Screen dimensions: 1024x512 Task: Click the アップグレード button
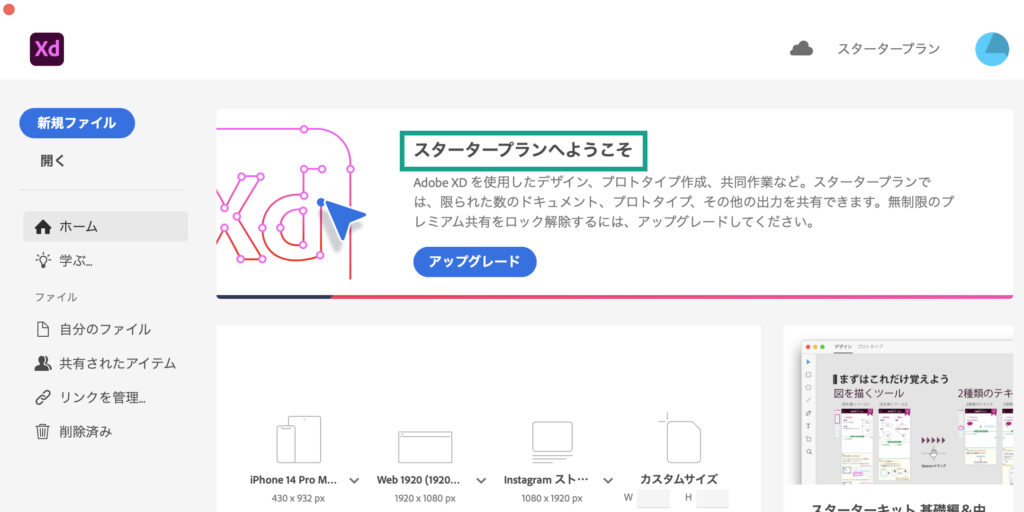475,262
